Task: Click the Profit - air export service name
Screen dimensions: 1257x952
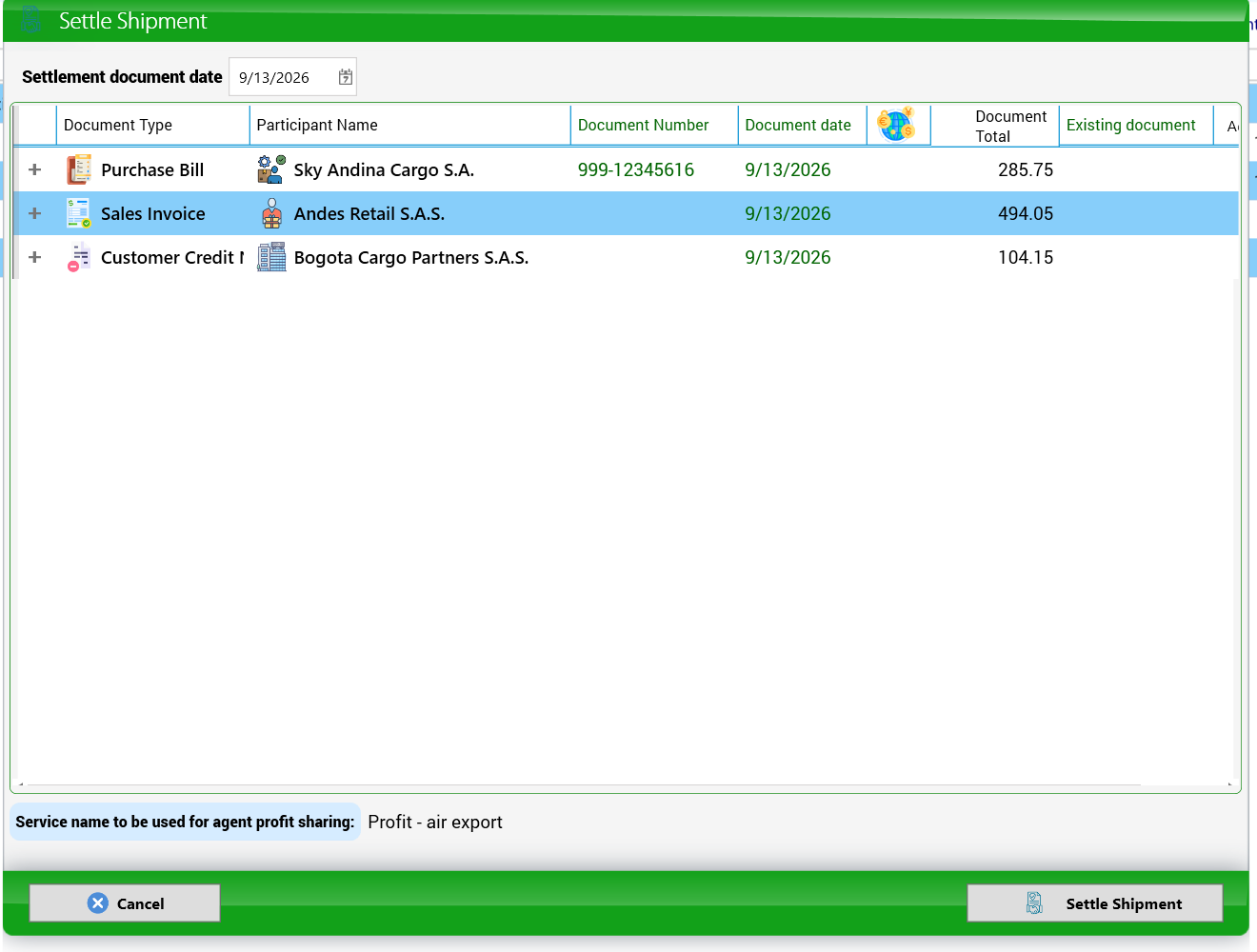Action: point(435,822)
